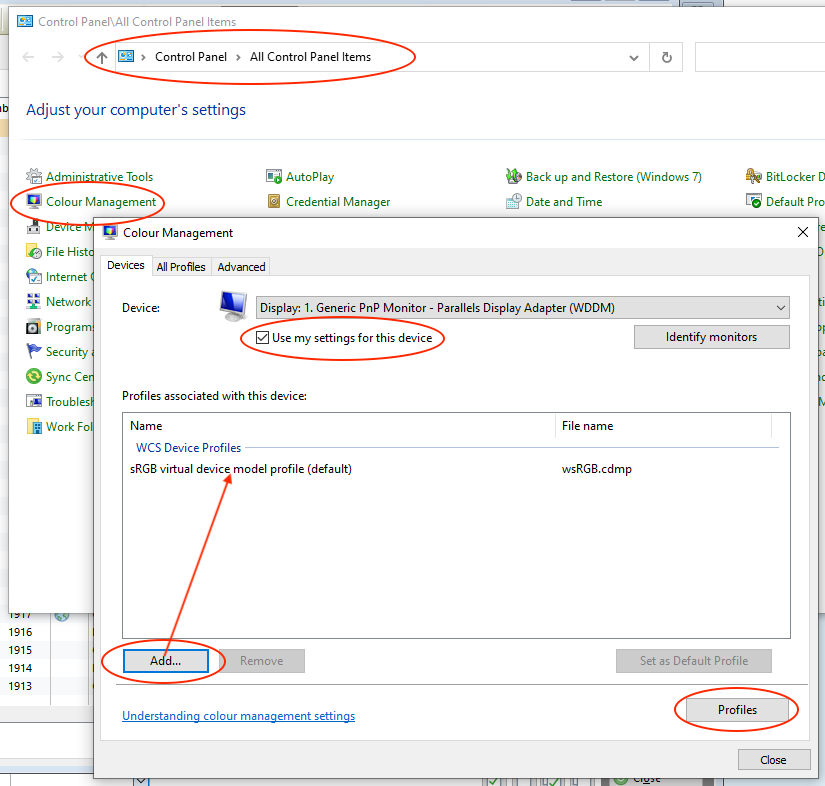Screen dimensions: 825x786
Task: Open Internet Options icon
Action: tap(34, 276)
